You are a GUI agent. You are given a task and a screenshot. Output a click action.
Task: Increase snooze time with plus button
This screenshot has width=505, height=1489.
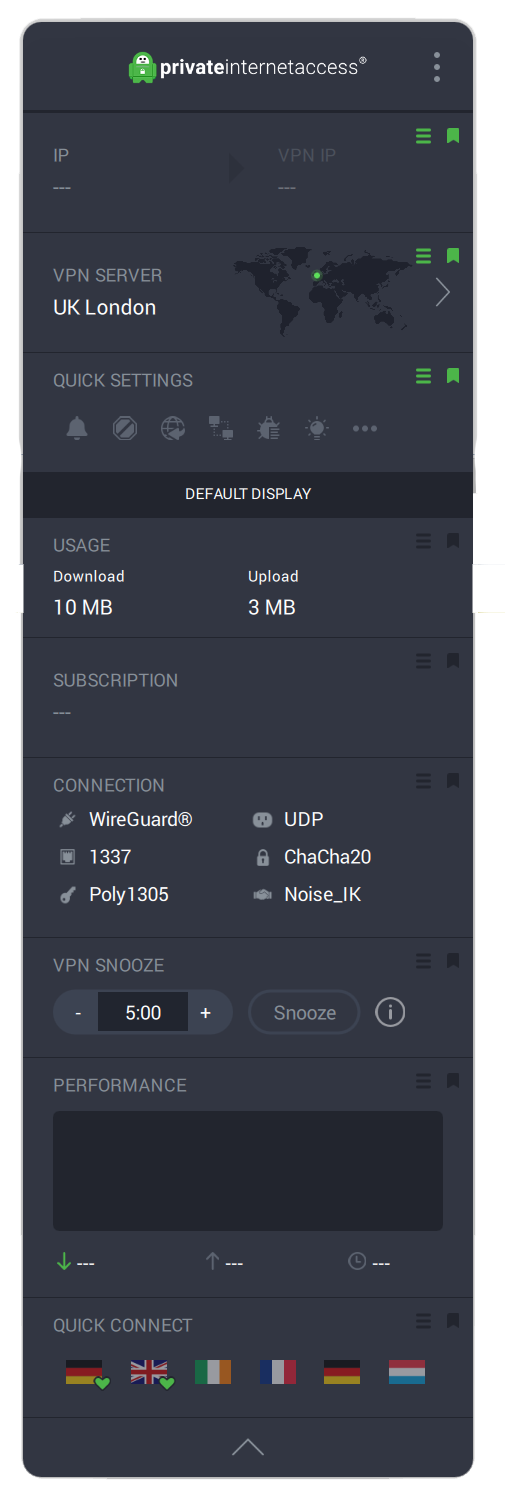click(206, 1012)
